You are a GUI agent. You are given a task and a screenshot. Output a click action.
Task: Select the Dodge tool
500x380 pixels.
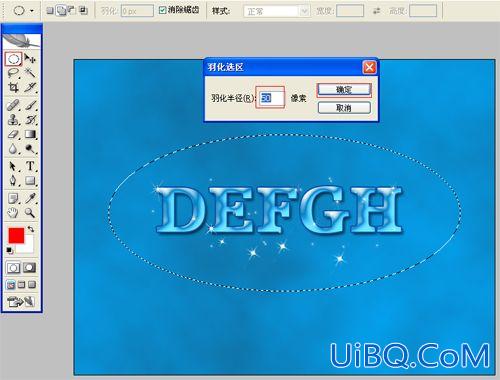30,149
